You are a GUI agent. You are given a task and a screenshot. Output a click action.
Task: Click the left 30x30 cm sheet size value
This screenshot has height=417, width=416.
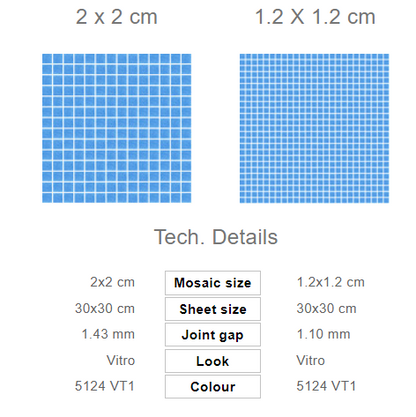tap(105, 308)
